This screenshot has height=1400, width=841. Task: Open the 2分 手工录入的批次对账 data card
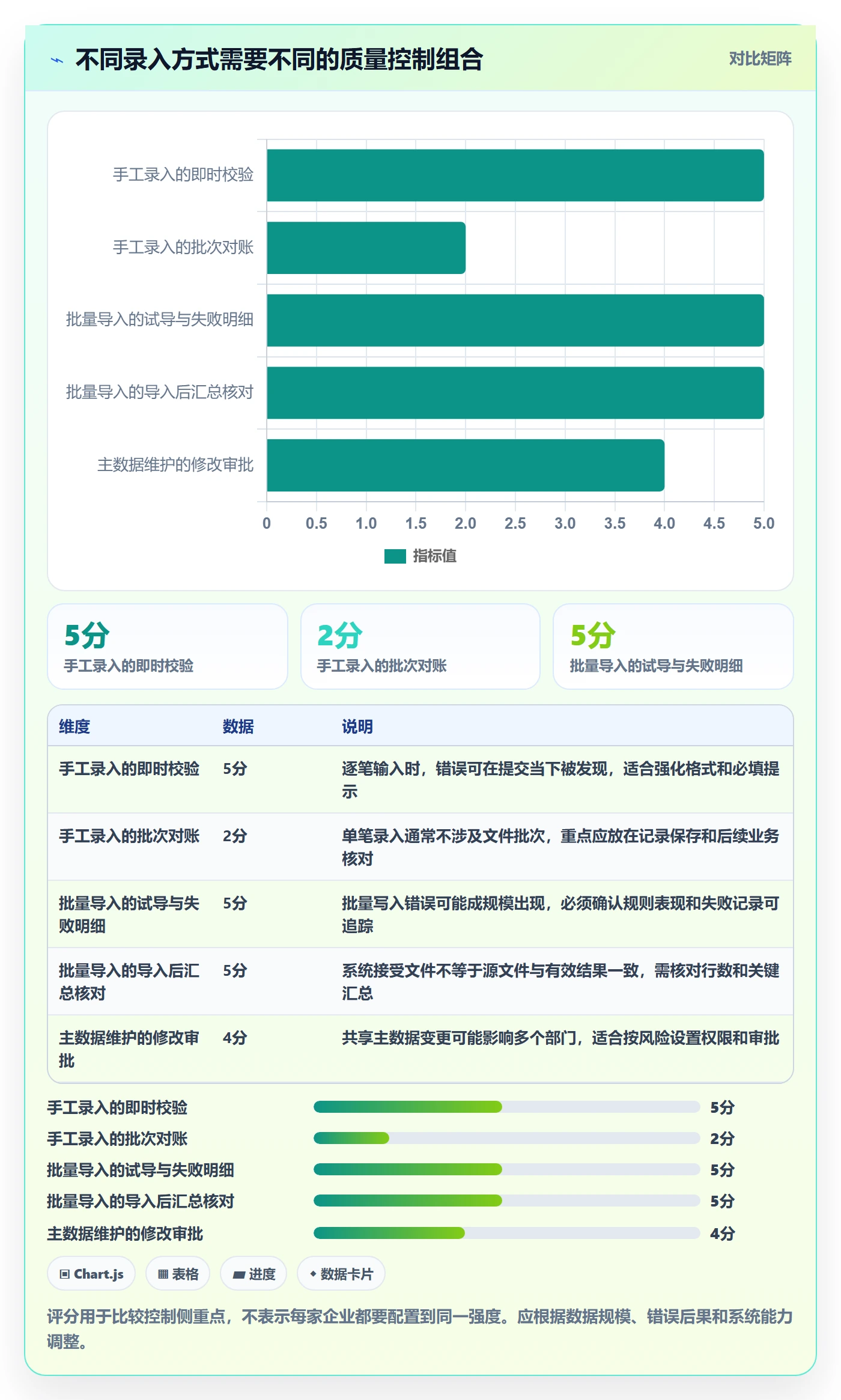click(x=421, y=647)
